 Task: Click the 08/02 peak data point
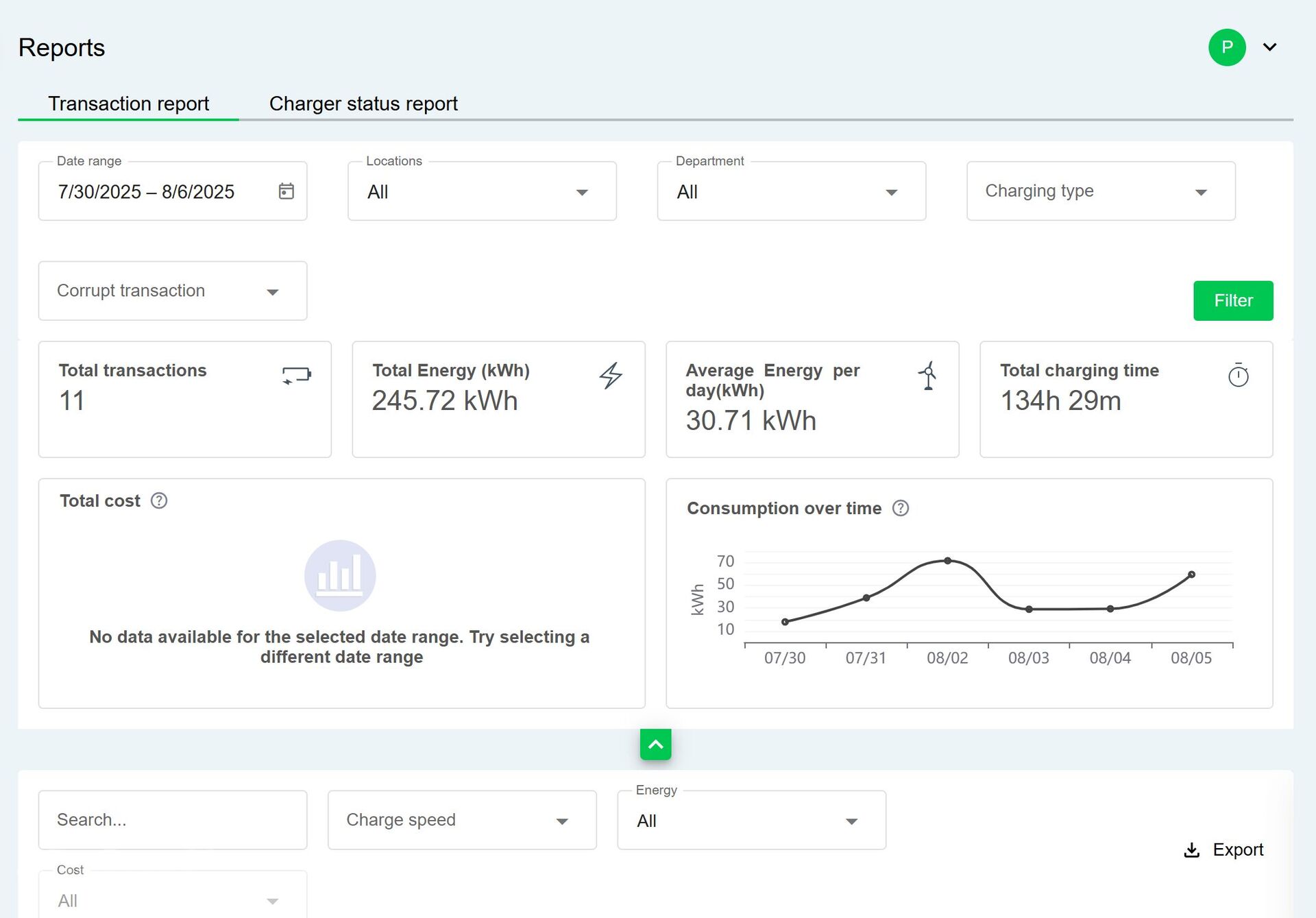(947, 561)
